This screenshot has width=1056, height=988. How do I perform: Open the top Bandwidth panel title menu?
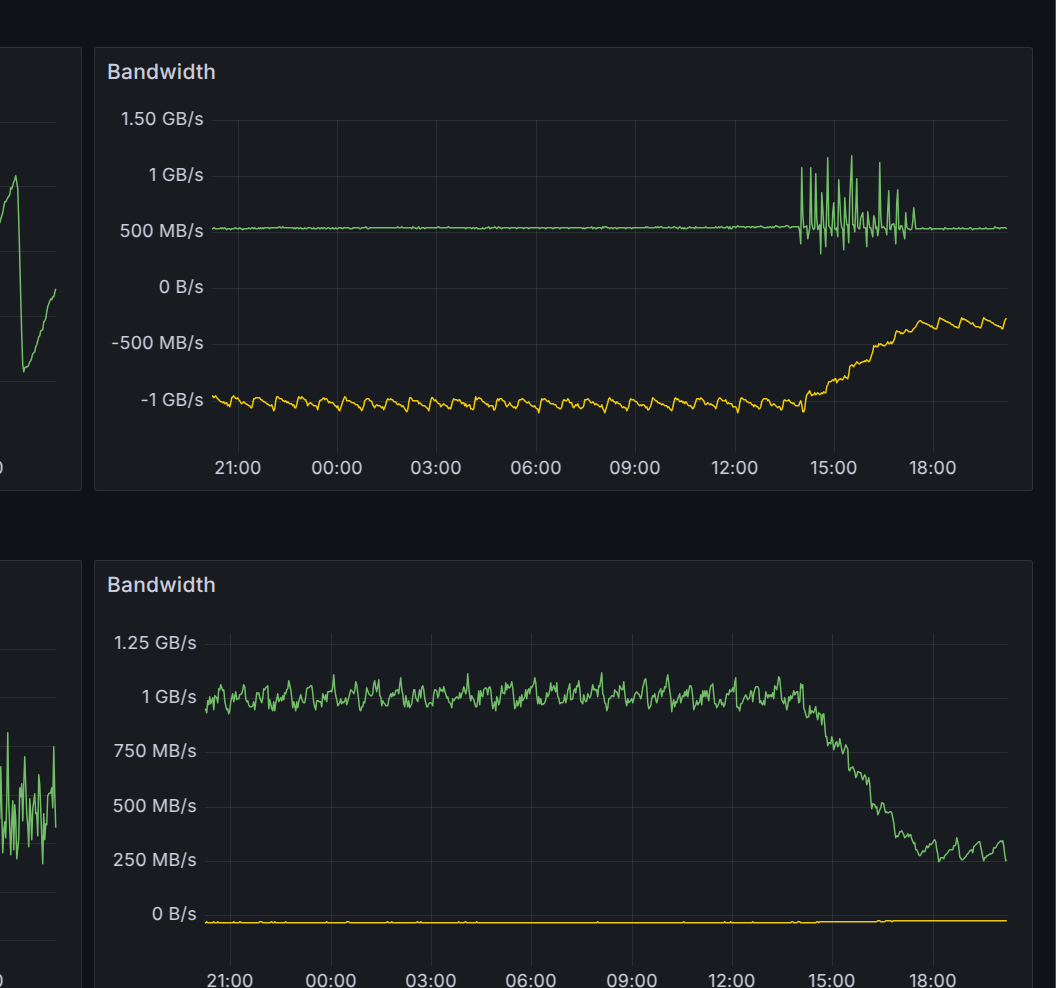point(161,71)
